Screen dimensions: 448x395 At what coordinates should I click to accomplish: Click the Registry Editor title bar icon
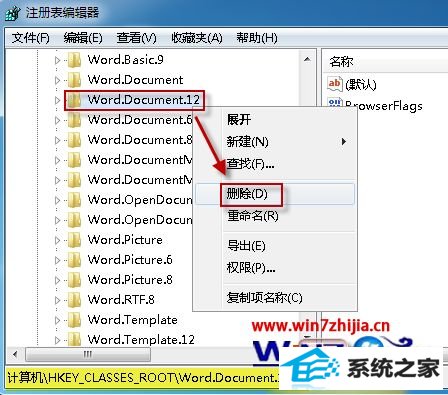tap(13, 13)
